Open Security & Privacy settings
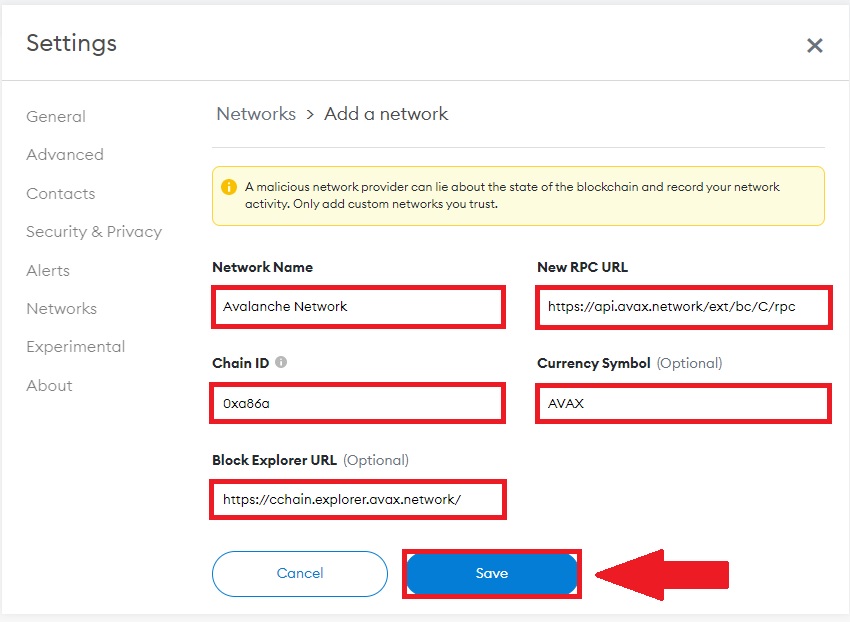The height and width of the screenshot is (622, 850). tap(94, 232)
